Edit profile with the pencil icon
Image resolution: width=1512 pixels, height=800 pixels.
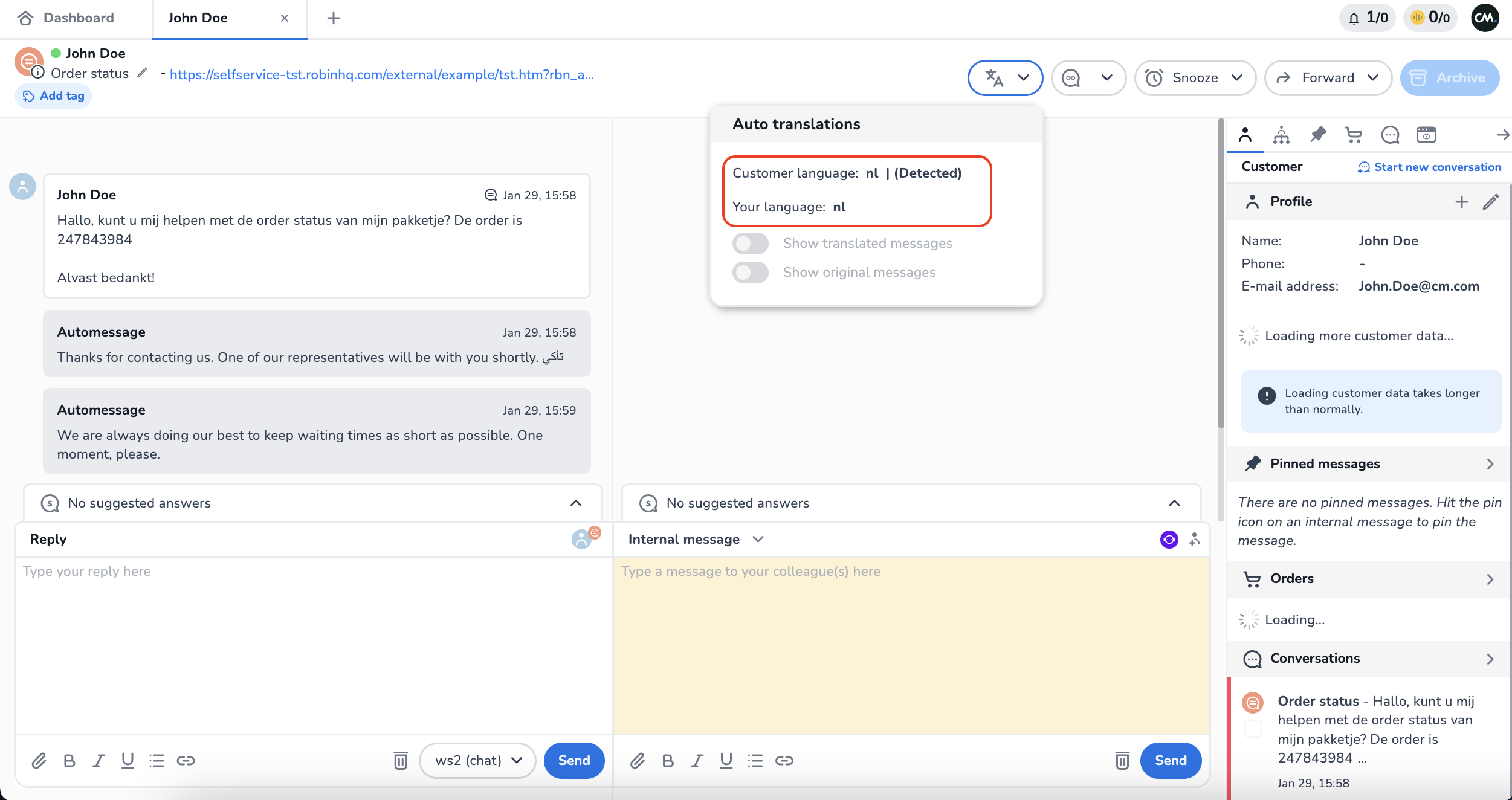1491,201
